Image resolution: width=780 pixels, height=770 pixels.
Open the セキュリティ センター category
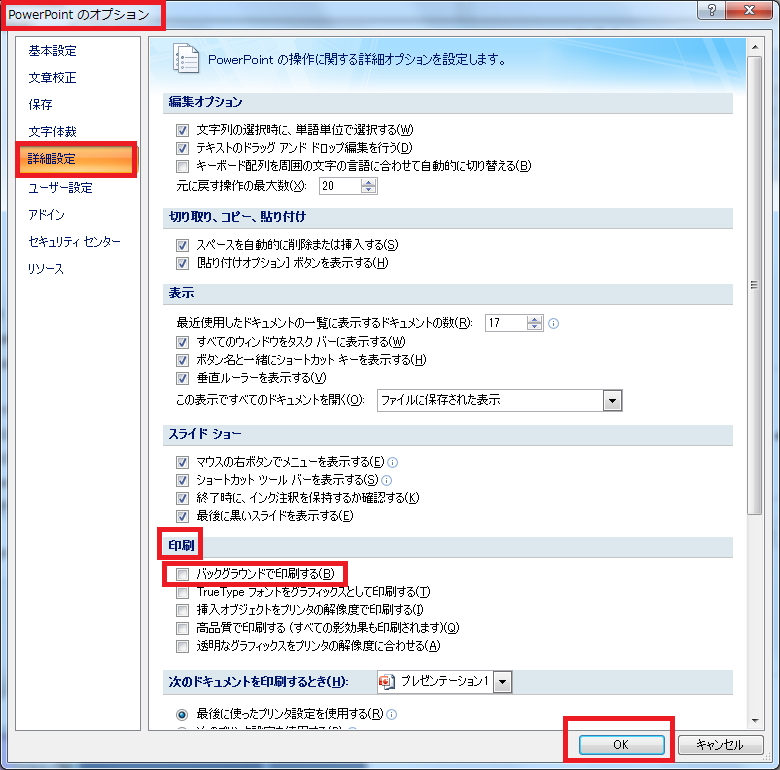pyautogui.click(x=74, y=242)
